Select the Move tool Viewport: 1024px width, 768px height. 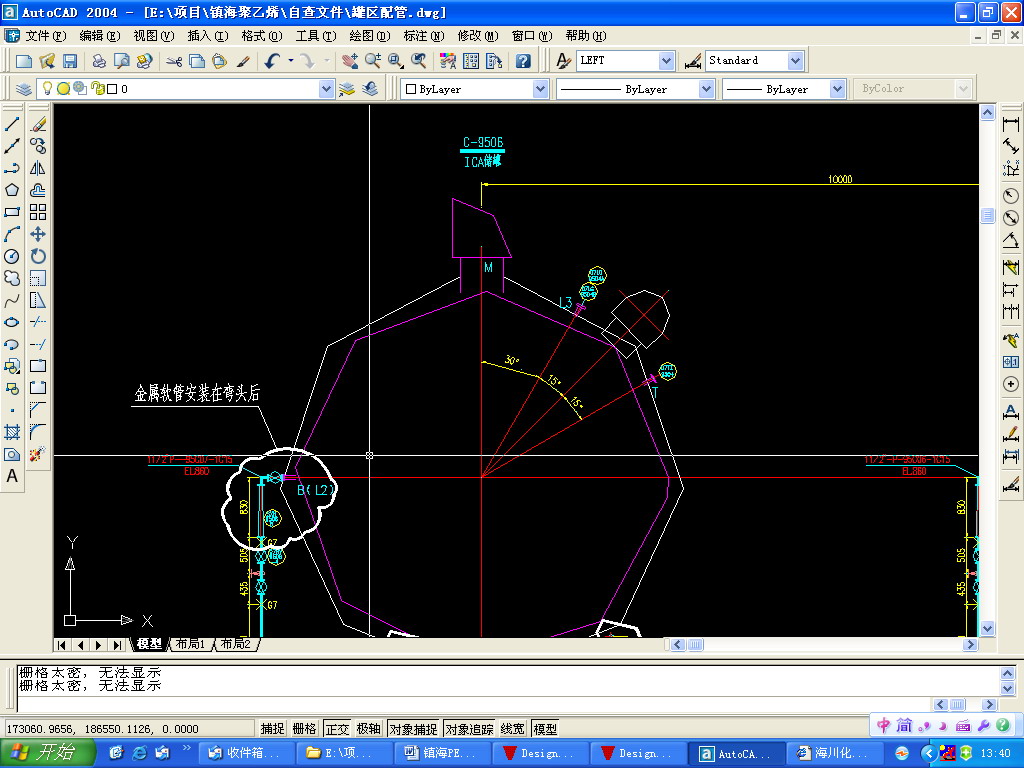coord(38,234)
